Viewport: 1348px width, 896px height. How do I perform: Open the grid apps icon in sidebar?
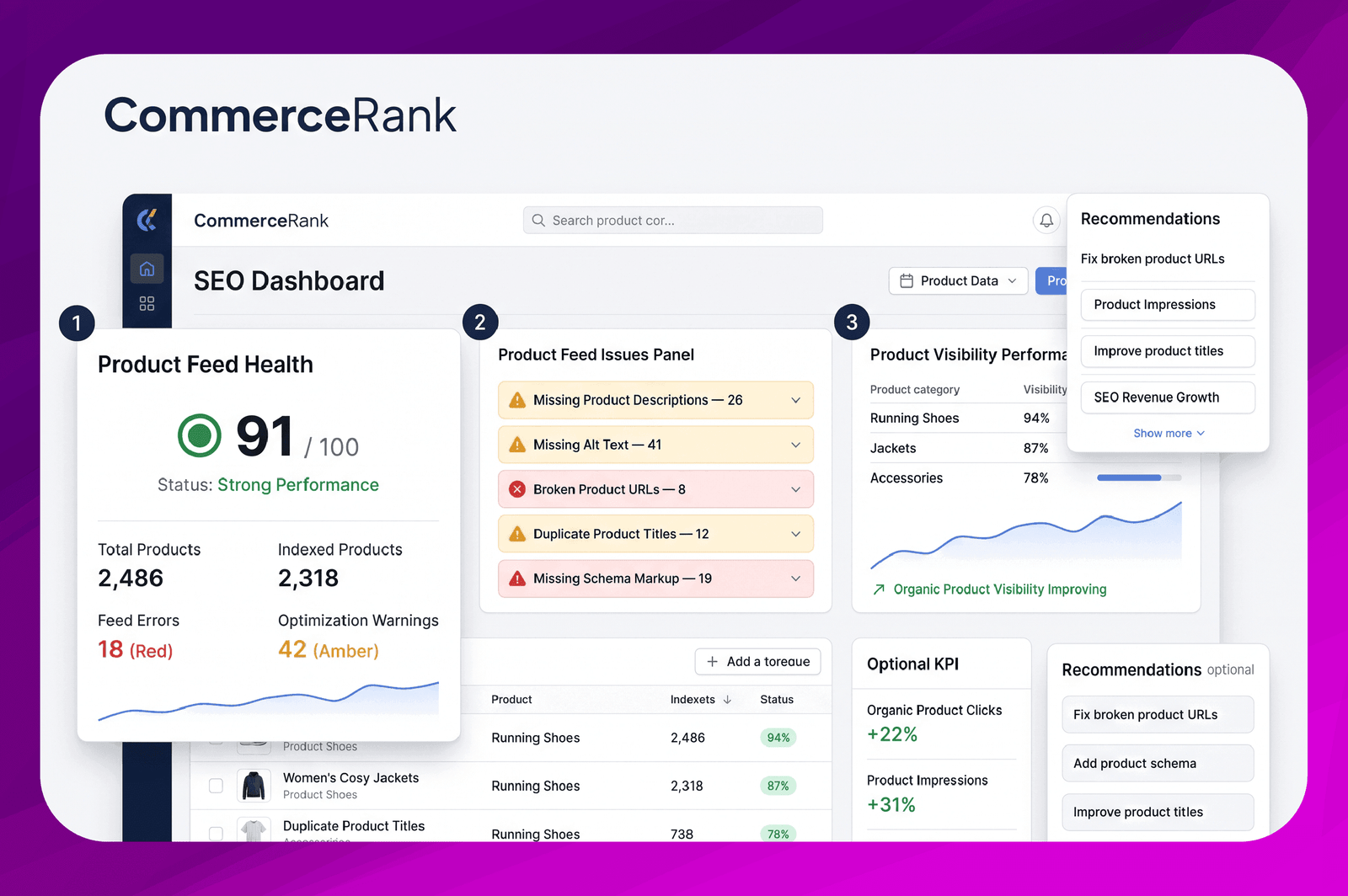(x=147, y=303)
